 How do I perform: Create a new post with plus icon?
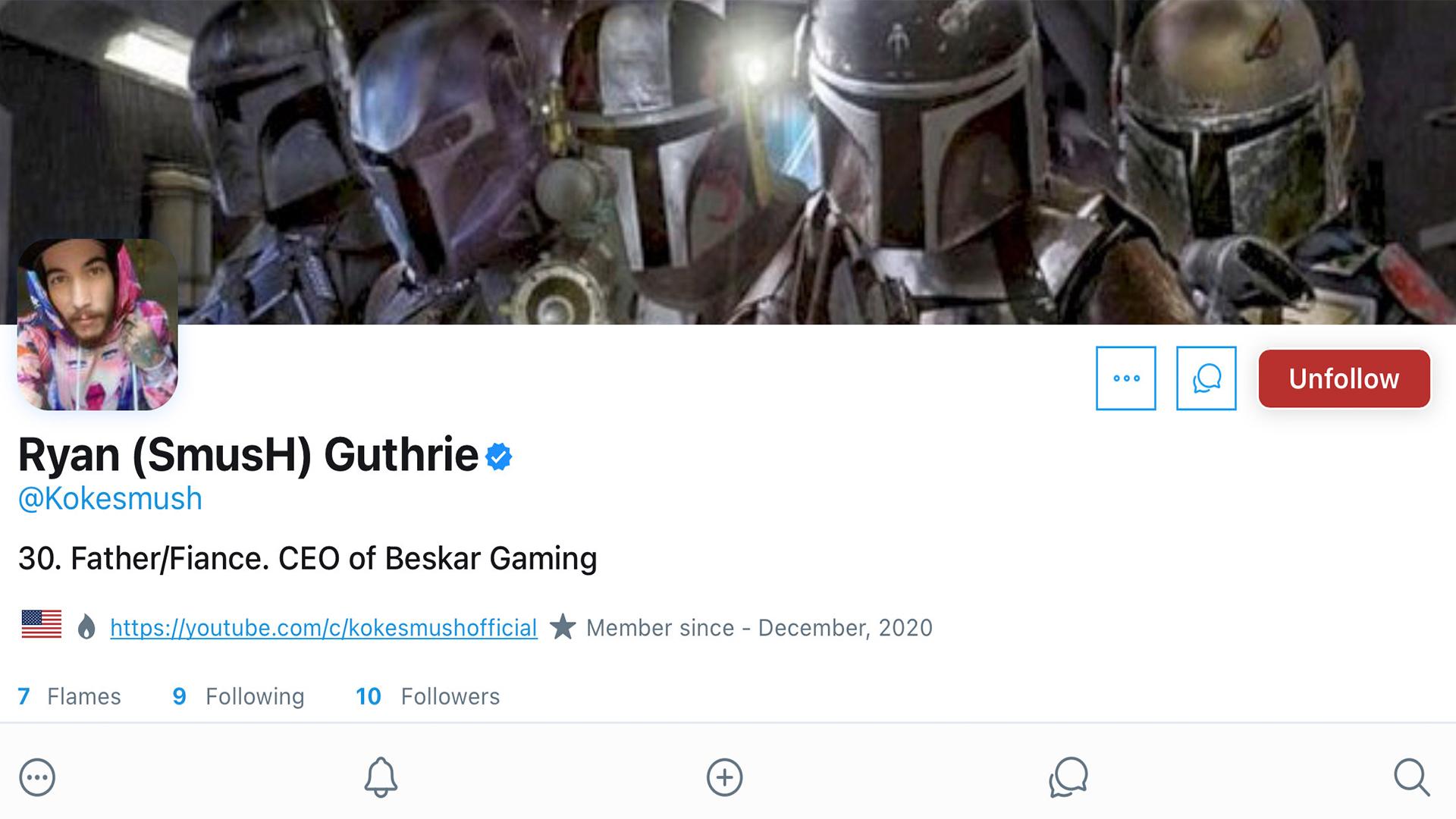coord(724,777)
